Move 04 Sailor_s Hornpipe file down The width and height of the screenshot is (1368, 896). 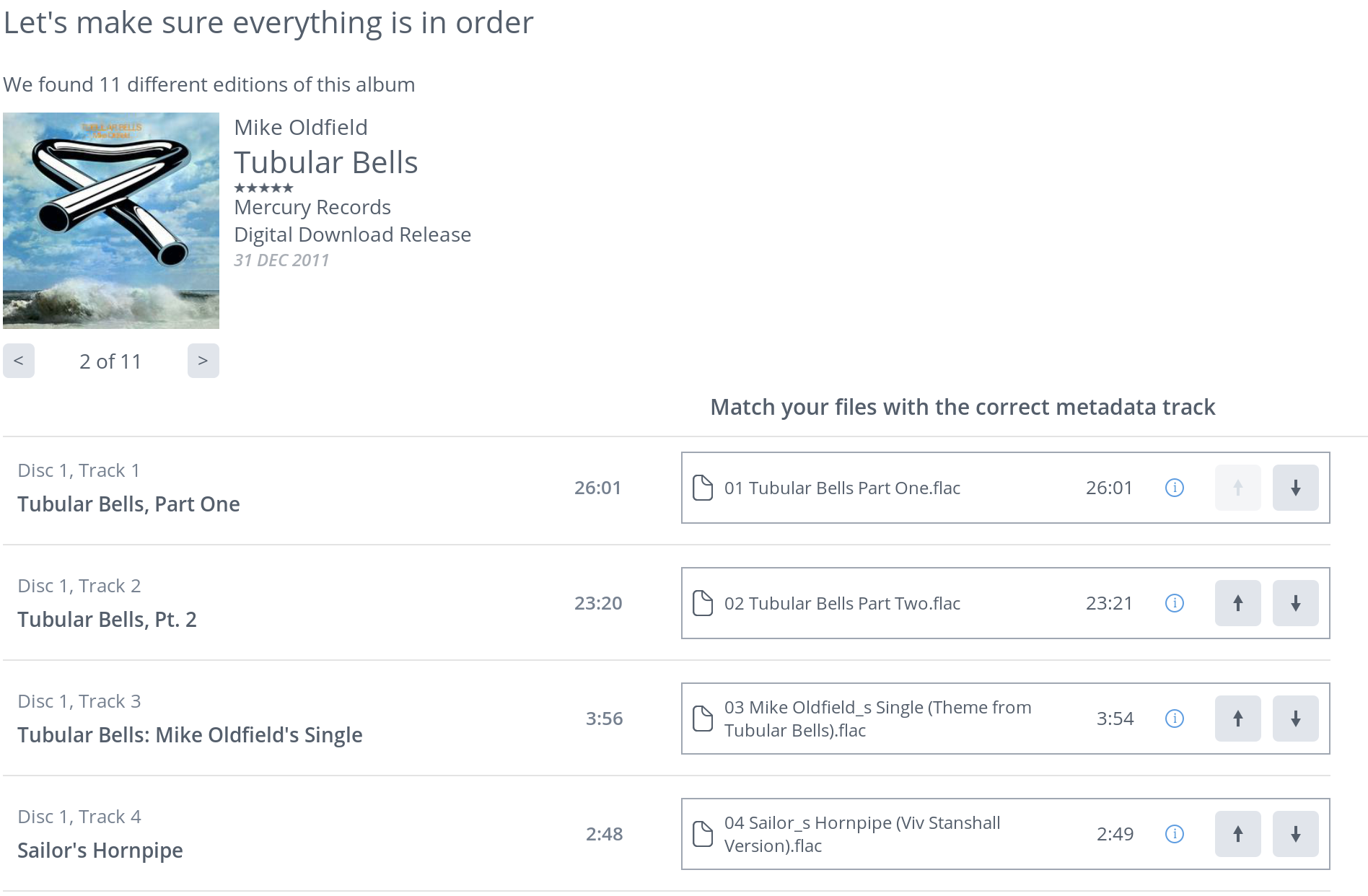1295,834
